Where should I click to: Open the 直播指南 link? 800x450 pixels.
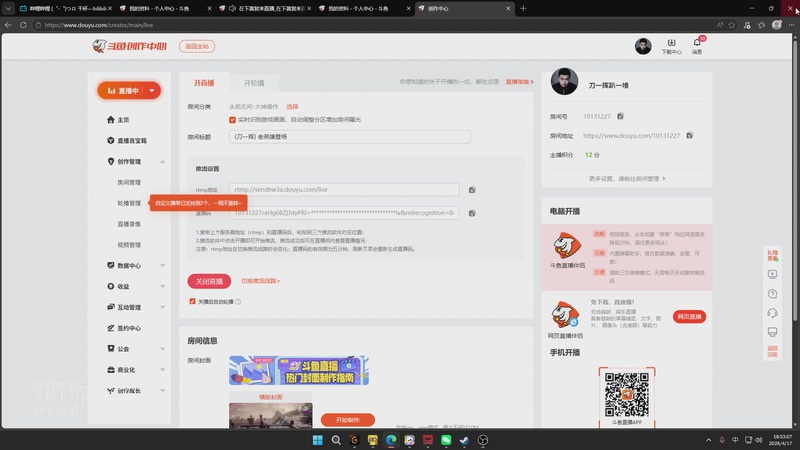click(519, 82)
